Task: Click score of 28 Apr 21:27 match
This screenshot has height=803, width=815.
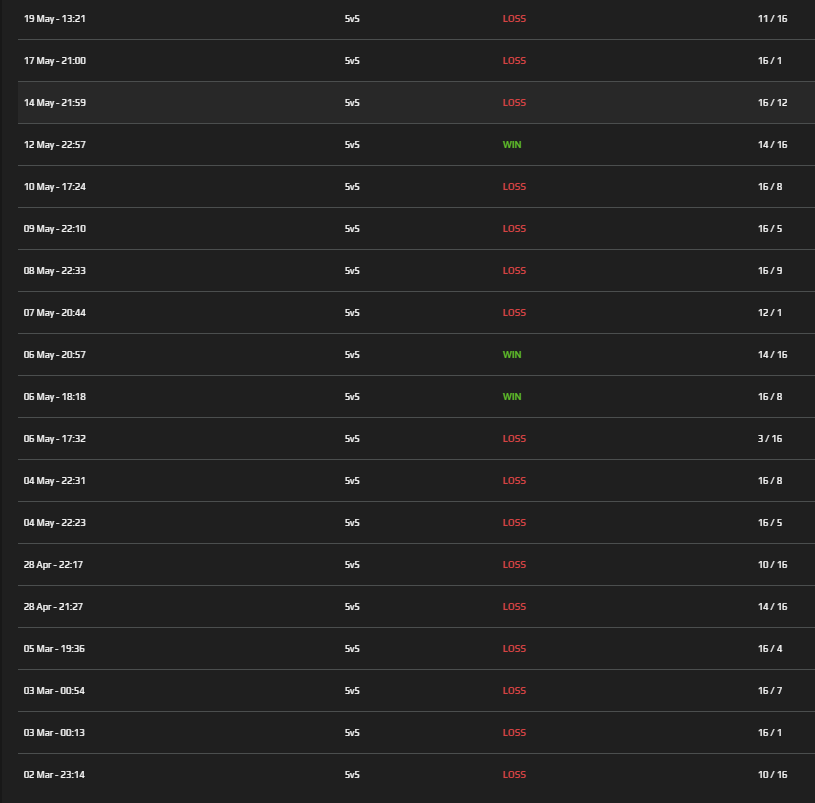Action: point(772,607)
